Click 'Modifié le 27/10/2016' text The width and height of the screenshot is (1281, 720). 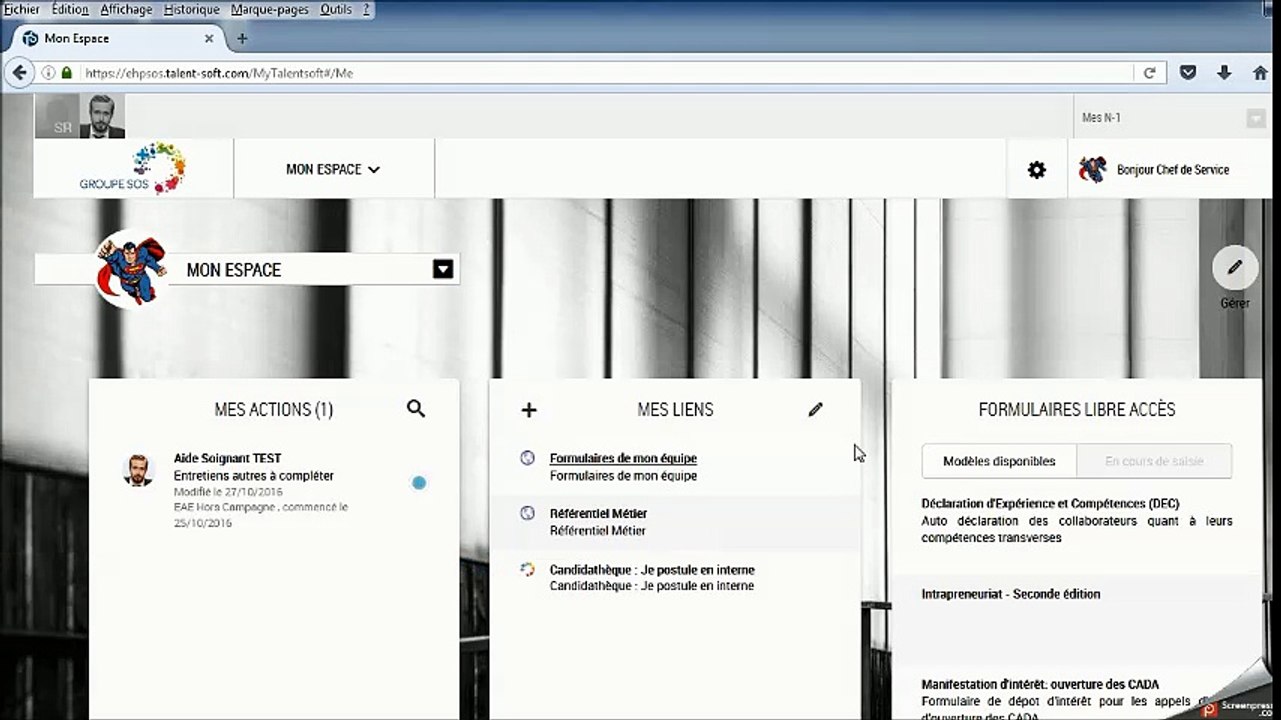click(228, 491)
